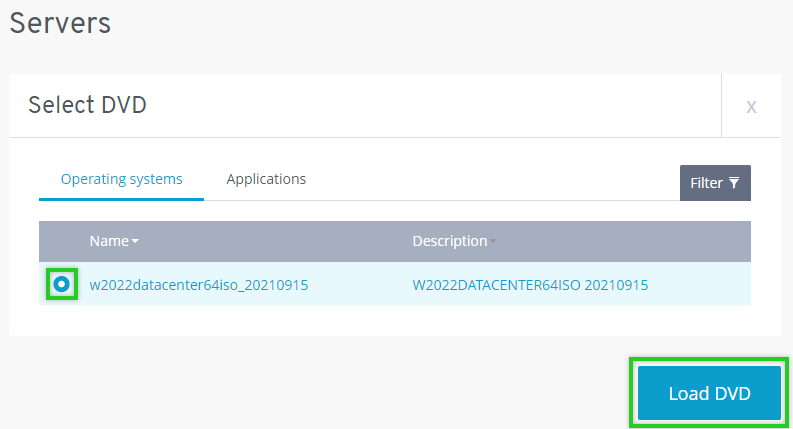Screen dimensions: 793x429
Task: Click the Load DVD button
Action: pyautogui.click(x=709, y=393)
